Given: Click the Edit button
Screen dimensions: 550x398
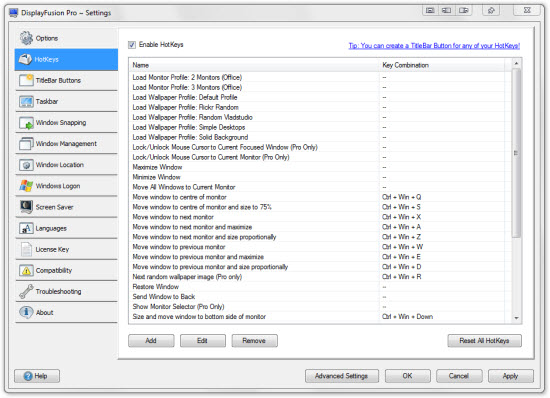Looking at the screenshot, I should [202, 340].
